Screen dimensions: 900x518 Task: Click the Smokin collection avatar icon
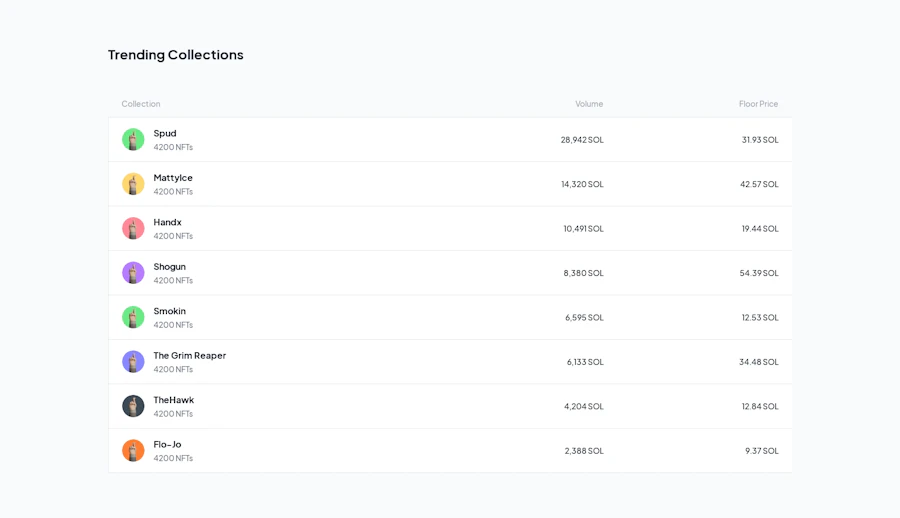tap(133, 317)
